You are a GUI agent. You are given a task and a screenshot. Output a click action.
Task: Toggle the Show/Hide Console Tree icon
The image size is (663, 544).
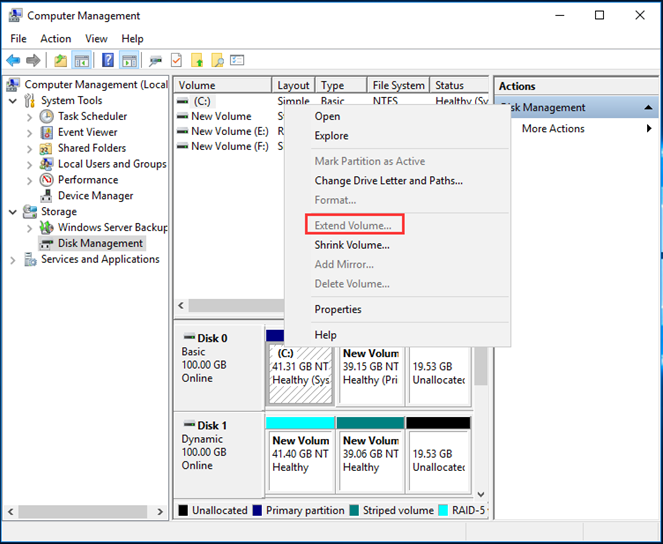tap(81, 60)
